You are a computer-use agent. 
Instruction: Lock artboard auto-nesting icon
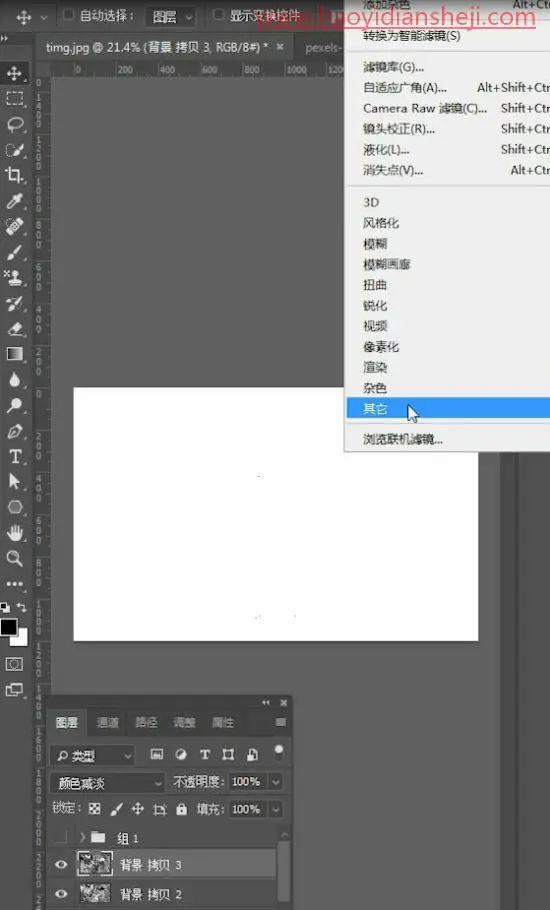click(x=160, y=809)
